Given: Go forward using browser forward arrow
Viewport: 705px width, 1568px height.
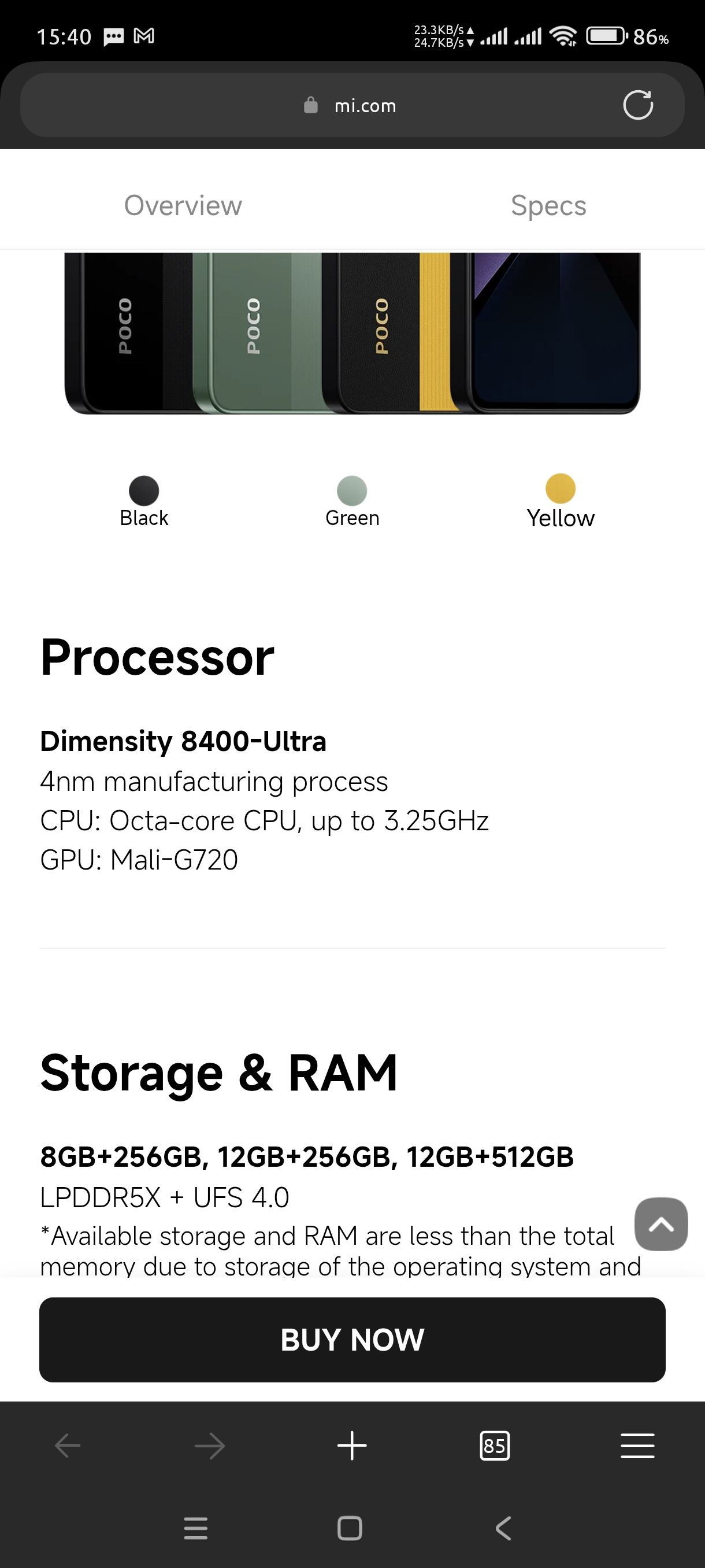Looking at the screenshot, I should [x=210, y=1445].
